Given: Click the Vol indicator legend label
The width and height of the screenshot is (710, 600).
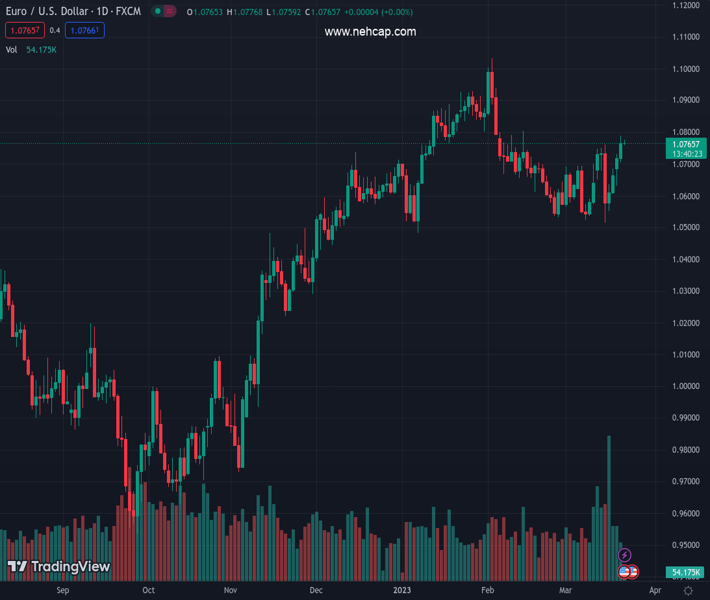Looking at the screenshot, I should pos(11,50).
